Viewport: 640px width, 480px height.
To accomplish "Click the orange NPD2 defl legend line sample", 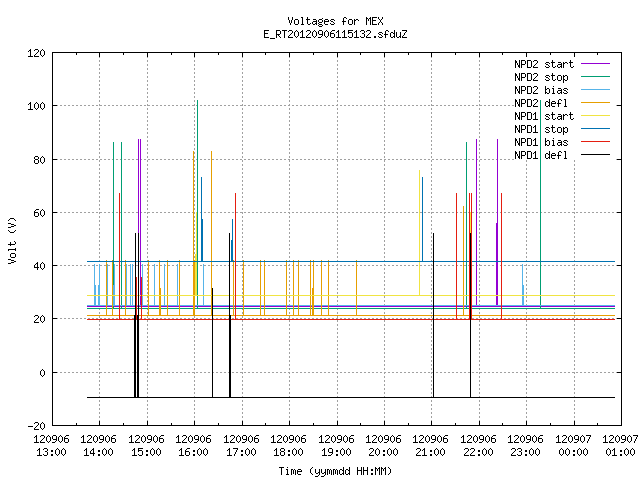I will (x=595, y=103).
